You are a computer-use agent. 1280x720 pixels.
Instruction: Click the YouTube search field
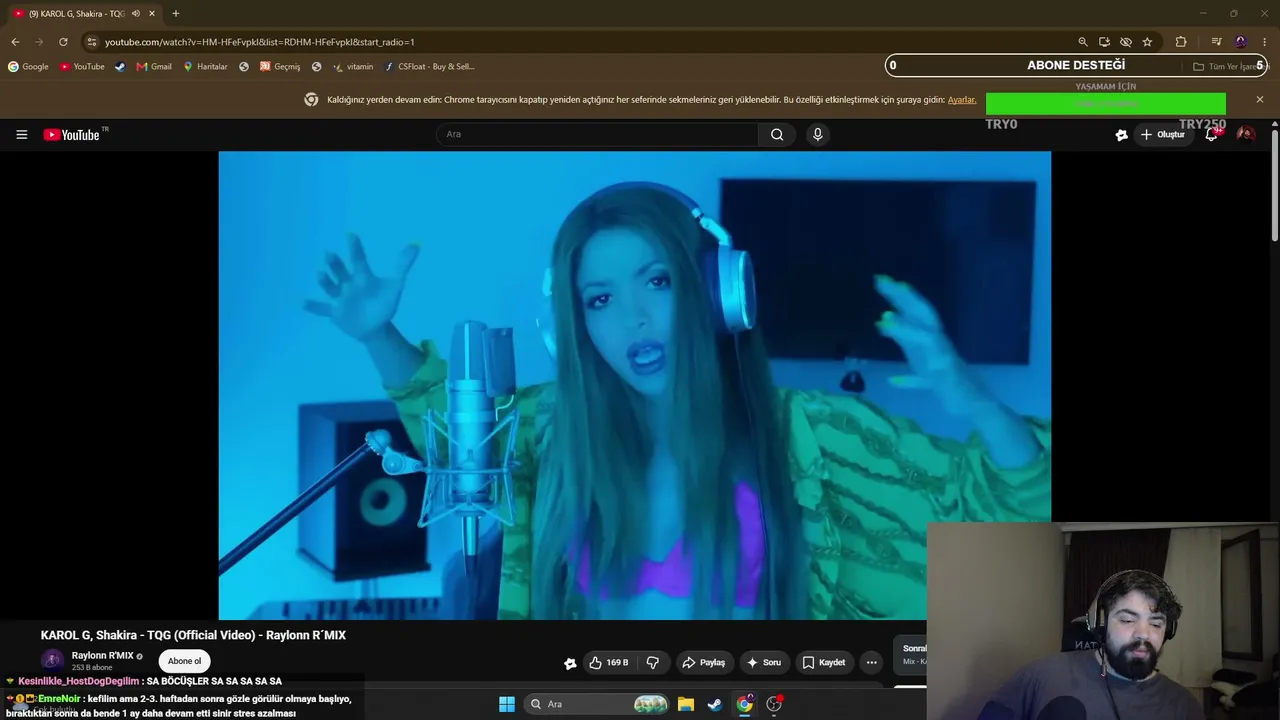click(x=597, y=134)
